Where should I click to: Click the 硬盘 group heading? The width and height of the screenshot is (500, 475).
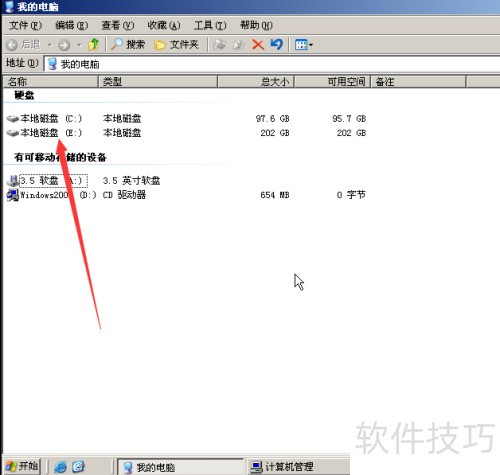24,95
